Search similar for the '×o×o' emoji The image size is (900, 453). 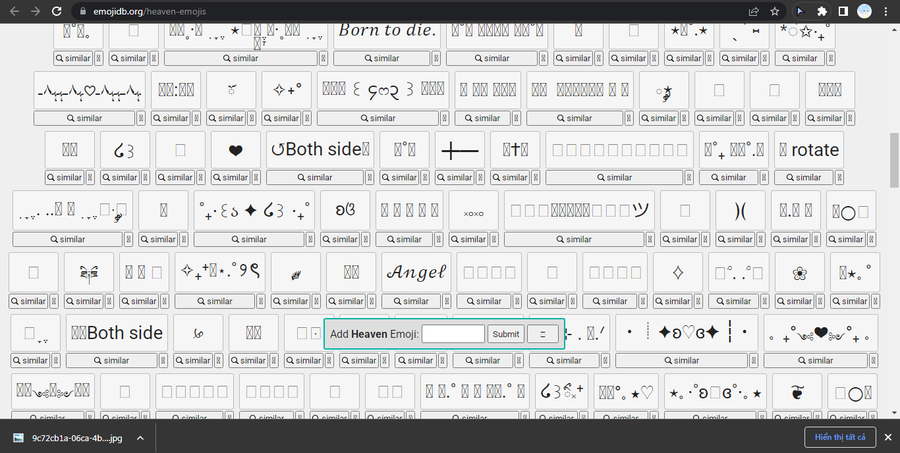pyautogui.click(x=468, y=239)
